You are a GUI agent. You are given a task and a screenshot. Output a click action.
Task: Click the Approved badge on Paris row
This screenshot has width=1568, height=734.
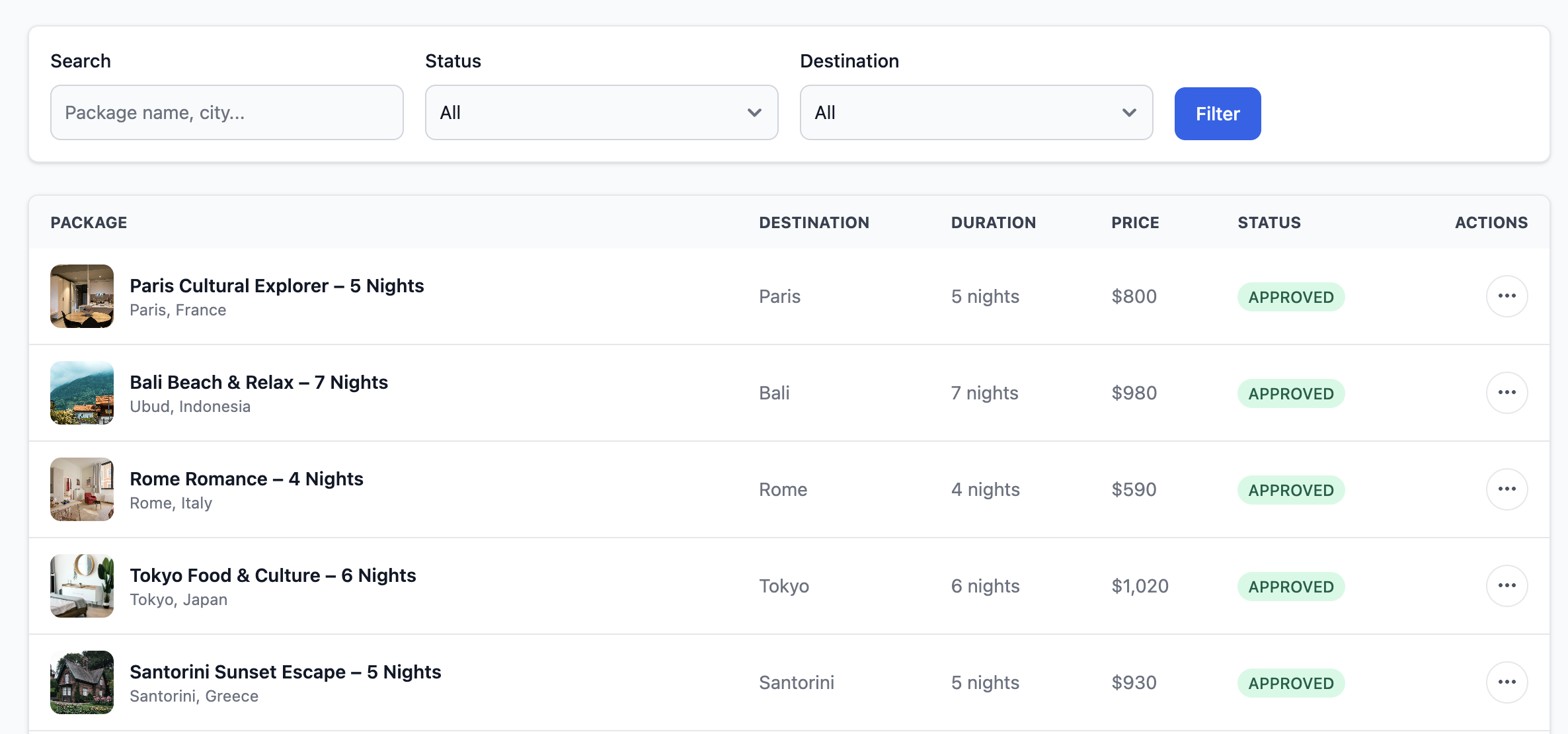(x=1290, y=297)
